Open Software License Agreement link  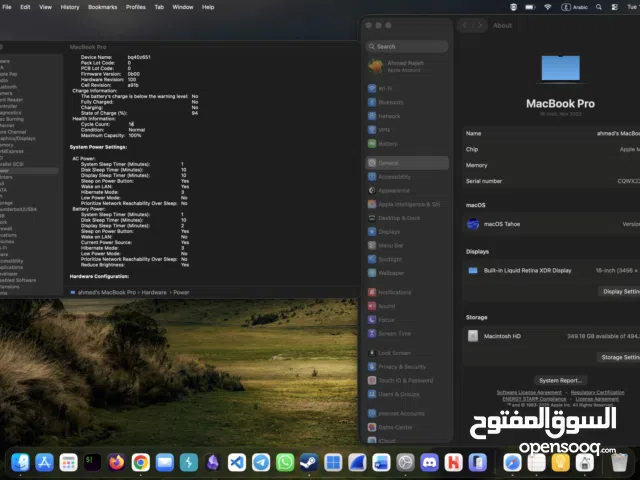coord(529,392)
